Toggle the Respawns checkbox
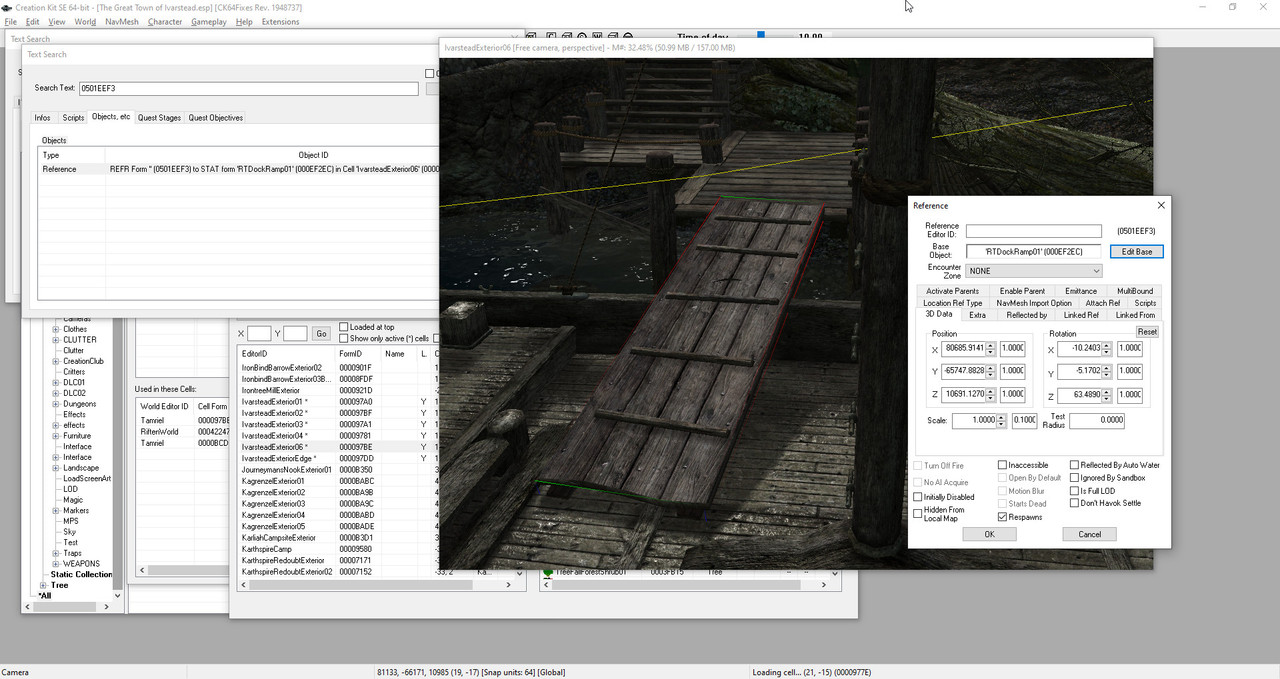 [1003, 517]
